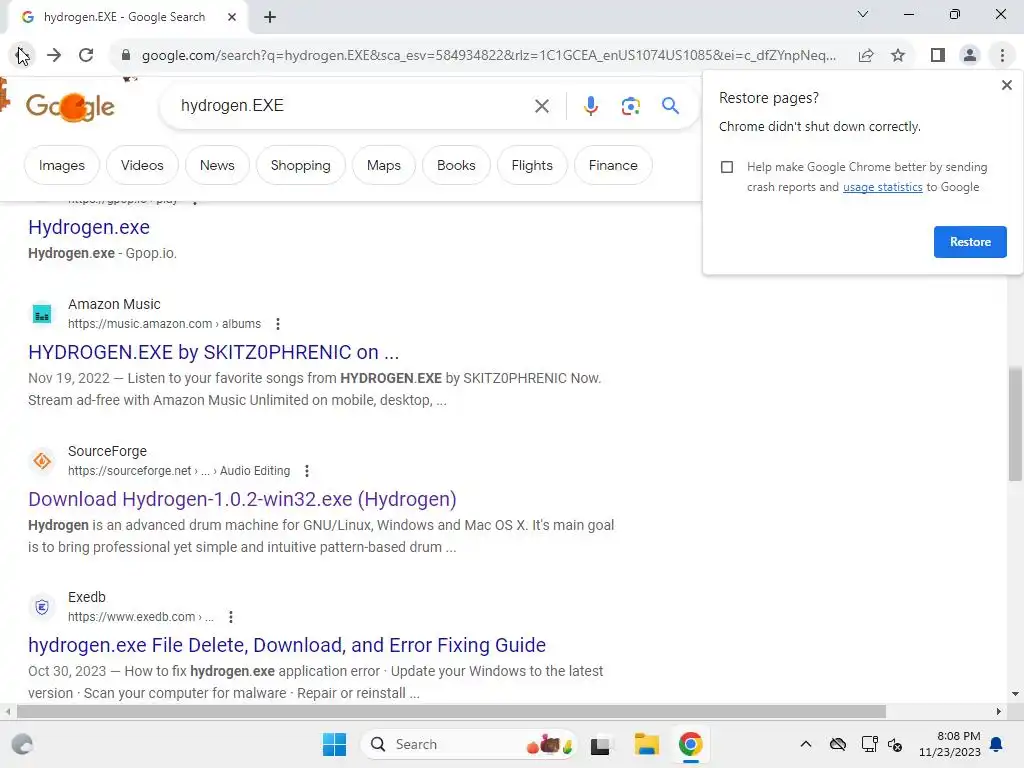Viewport: 1024px width, 768px height.
Task: Switch to News results
Action: pos(217,166)
